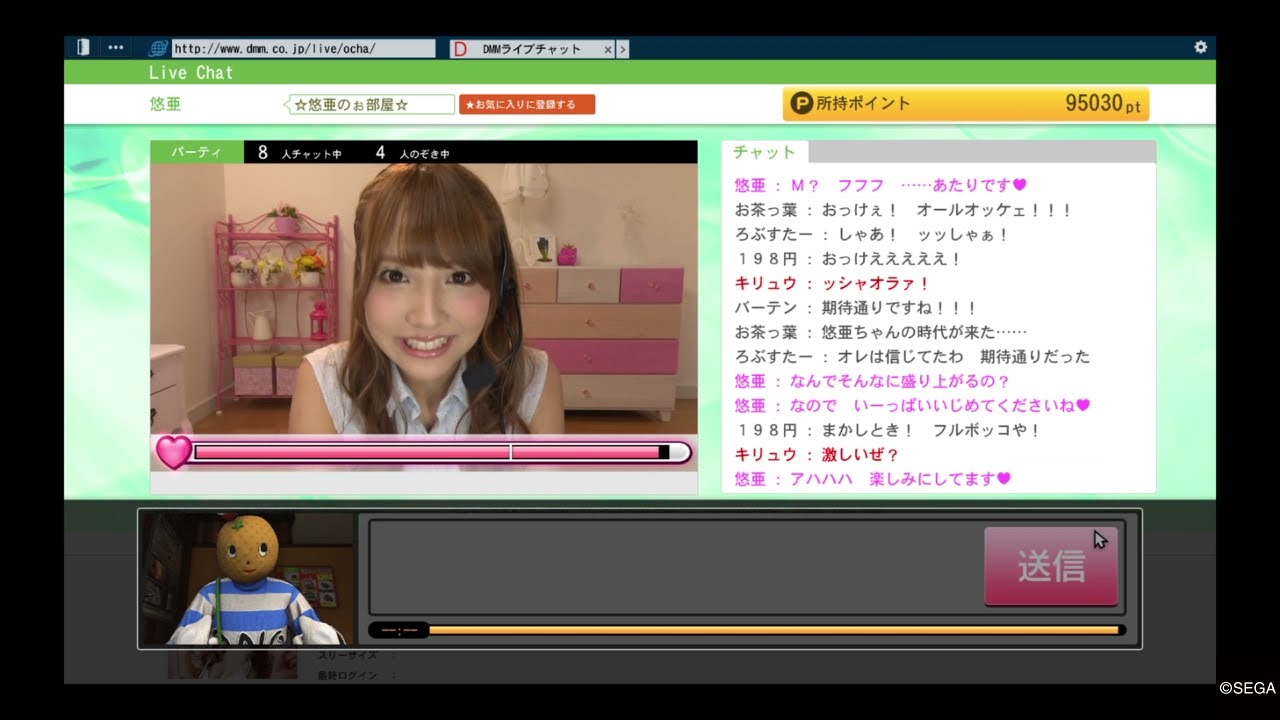
Task: Open browser settings gear icon
Action: [1200, 47]
